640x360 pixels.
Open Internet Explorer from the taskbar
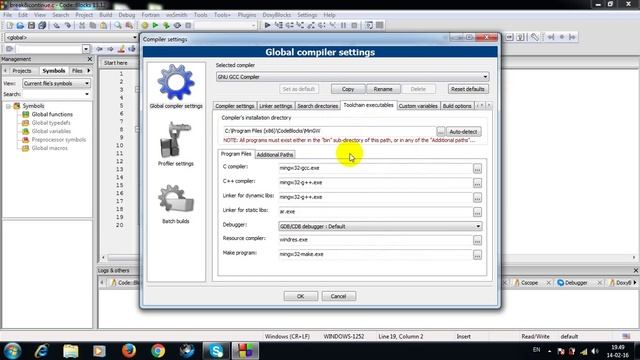[x=42, y=351]
